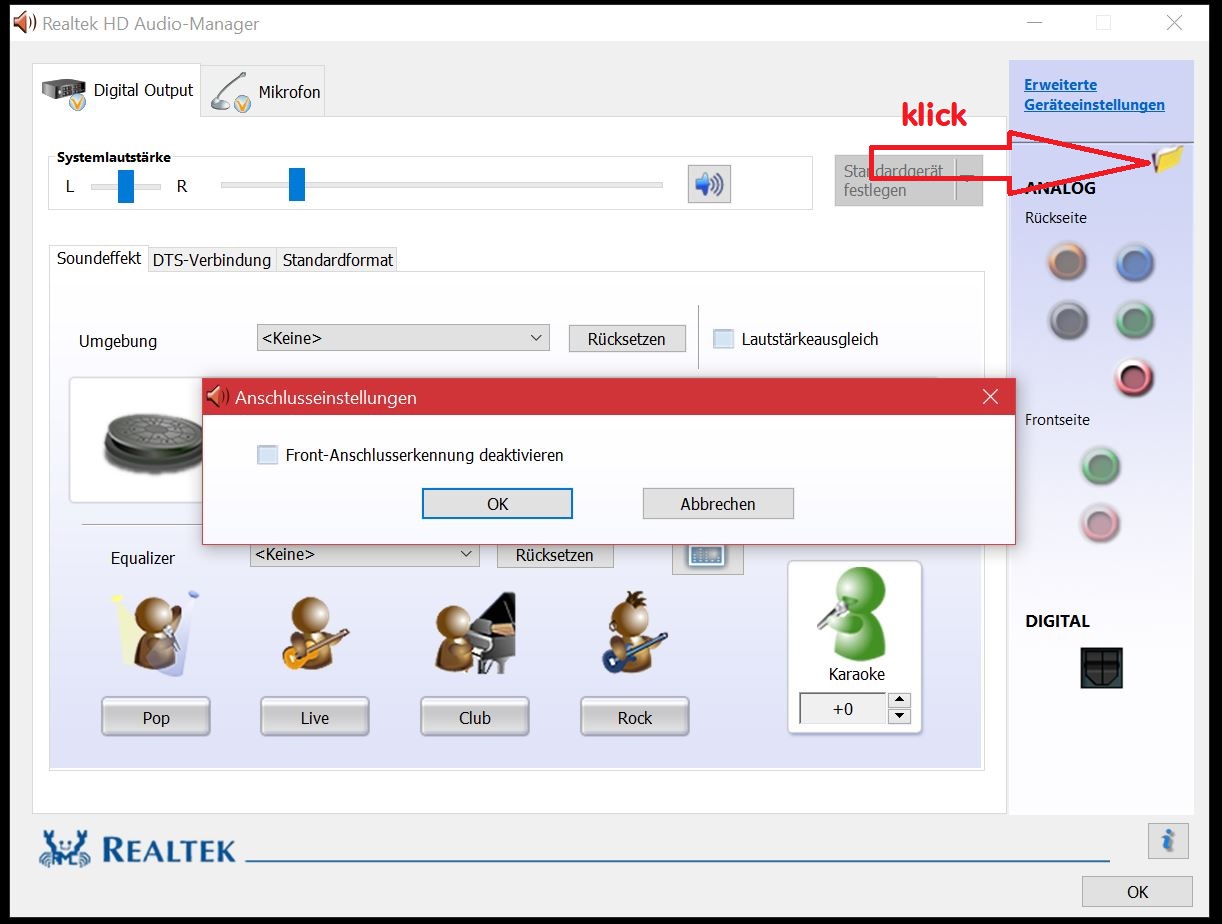Click the digital optical output icon

click(x=1101, y=667)
